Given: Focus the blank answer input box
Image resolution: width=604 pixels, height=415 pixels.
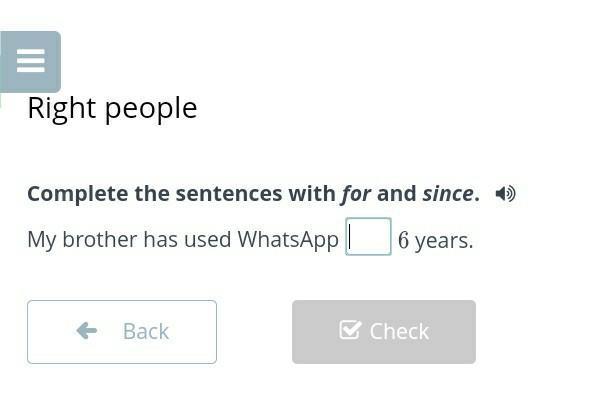Looking at the screenshot, I should pos(368,238).
